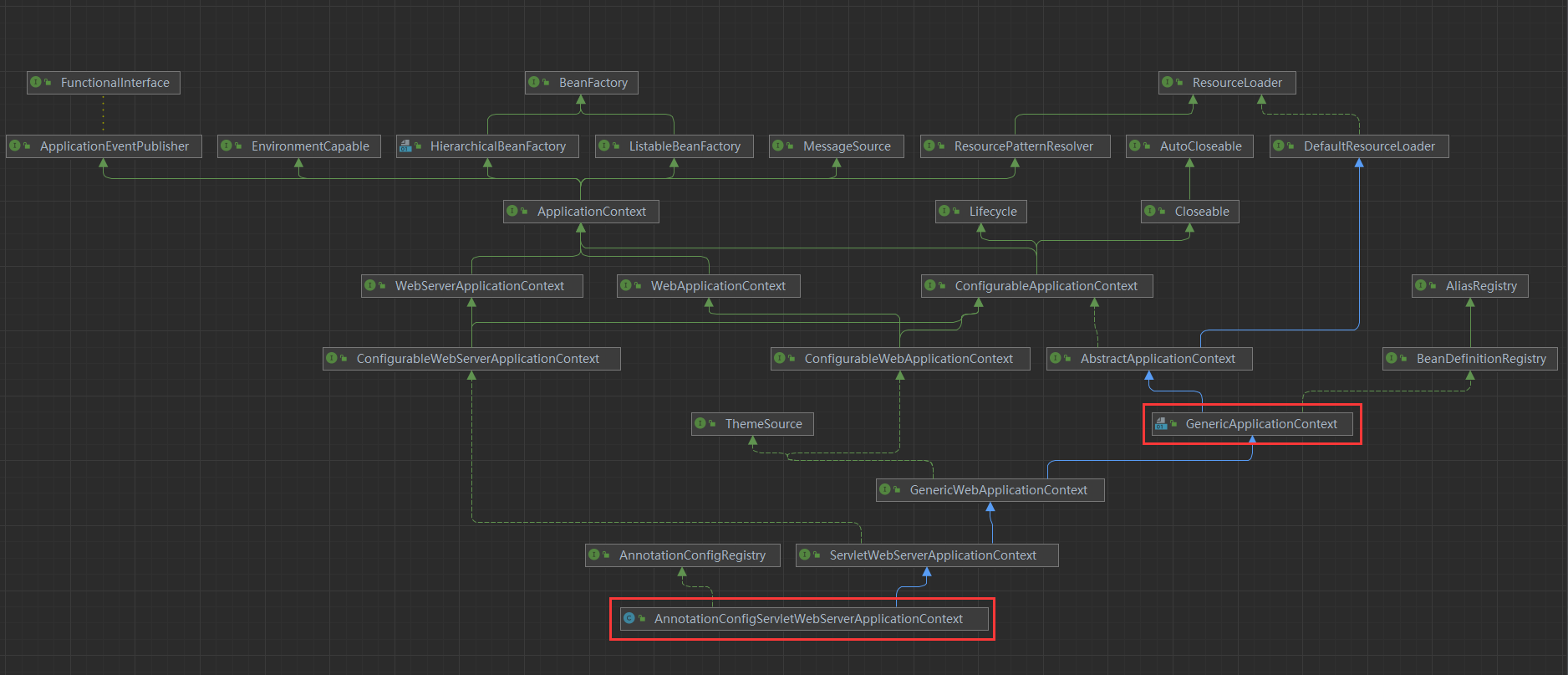The width and height of the screenshot is (1568, 675).
Task: Click the AnnotationConfigRegistry node
Action: point(683,555)
